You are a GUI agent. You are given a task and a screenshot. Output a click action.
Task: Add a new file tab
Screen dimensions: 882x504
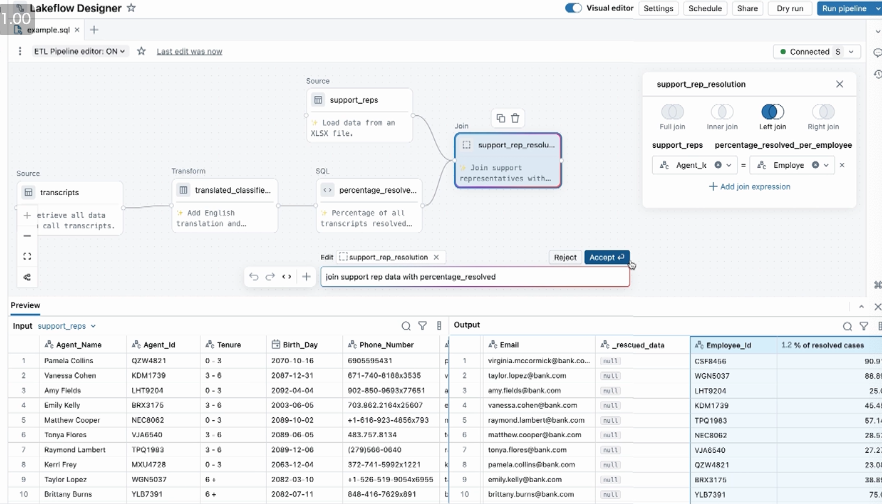[x=94, y=30]
